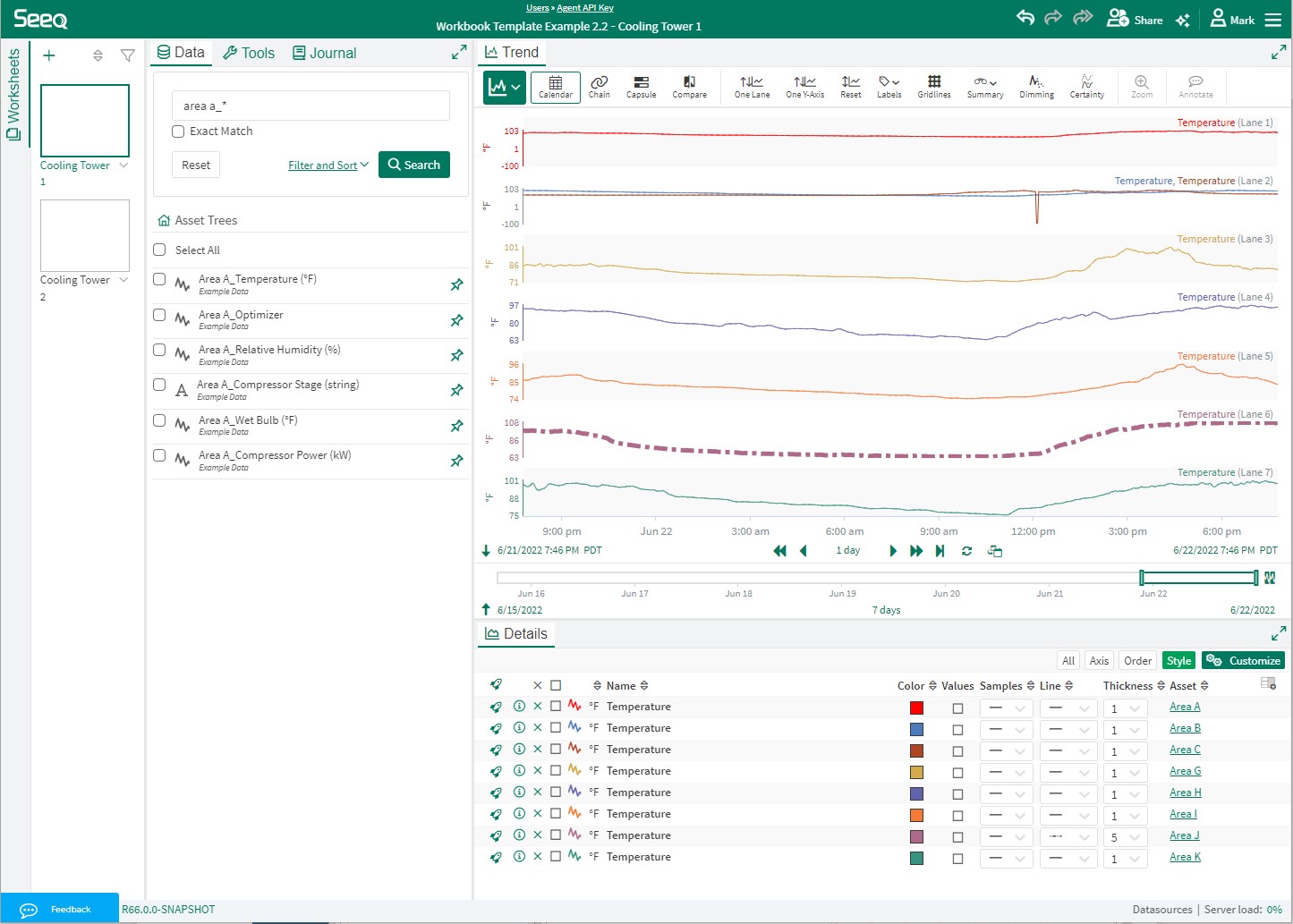Switch to the Journal tab
The image size is (1293, 924).
325,53
